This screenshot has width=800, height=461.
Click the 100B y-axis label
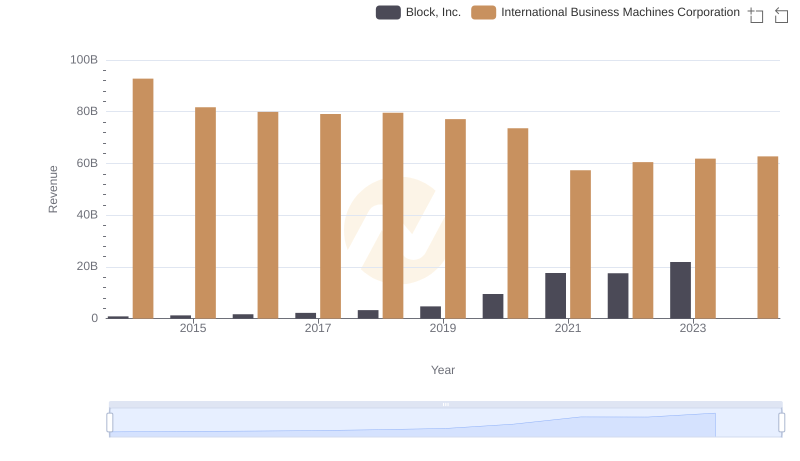[84, 60]
